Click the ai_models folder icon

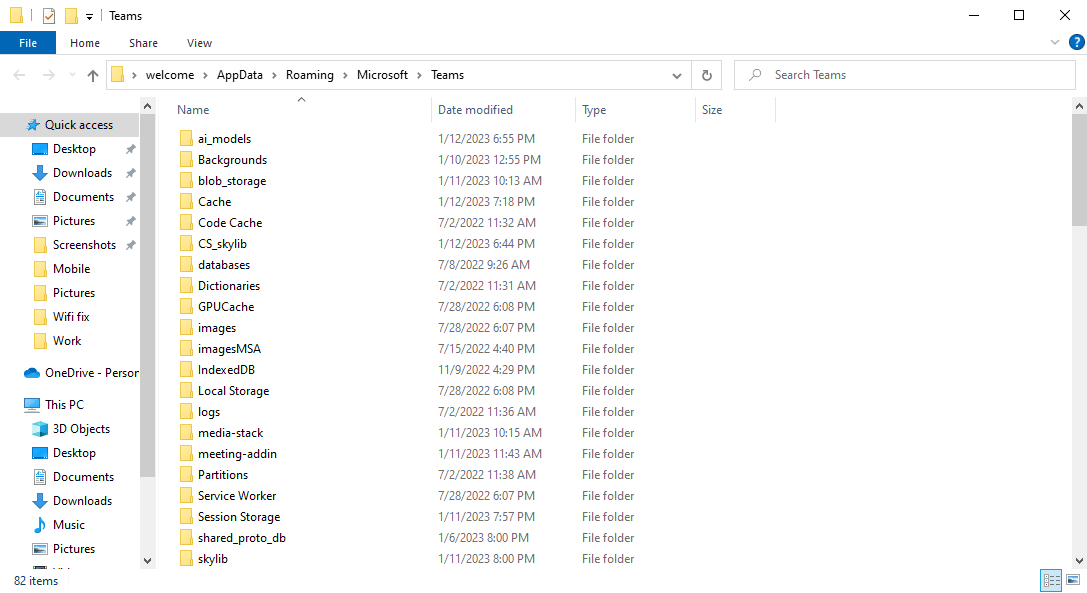click(x=186, y=139)
